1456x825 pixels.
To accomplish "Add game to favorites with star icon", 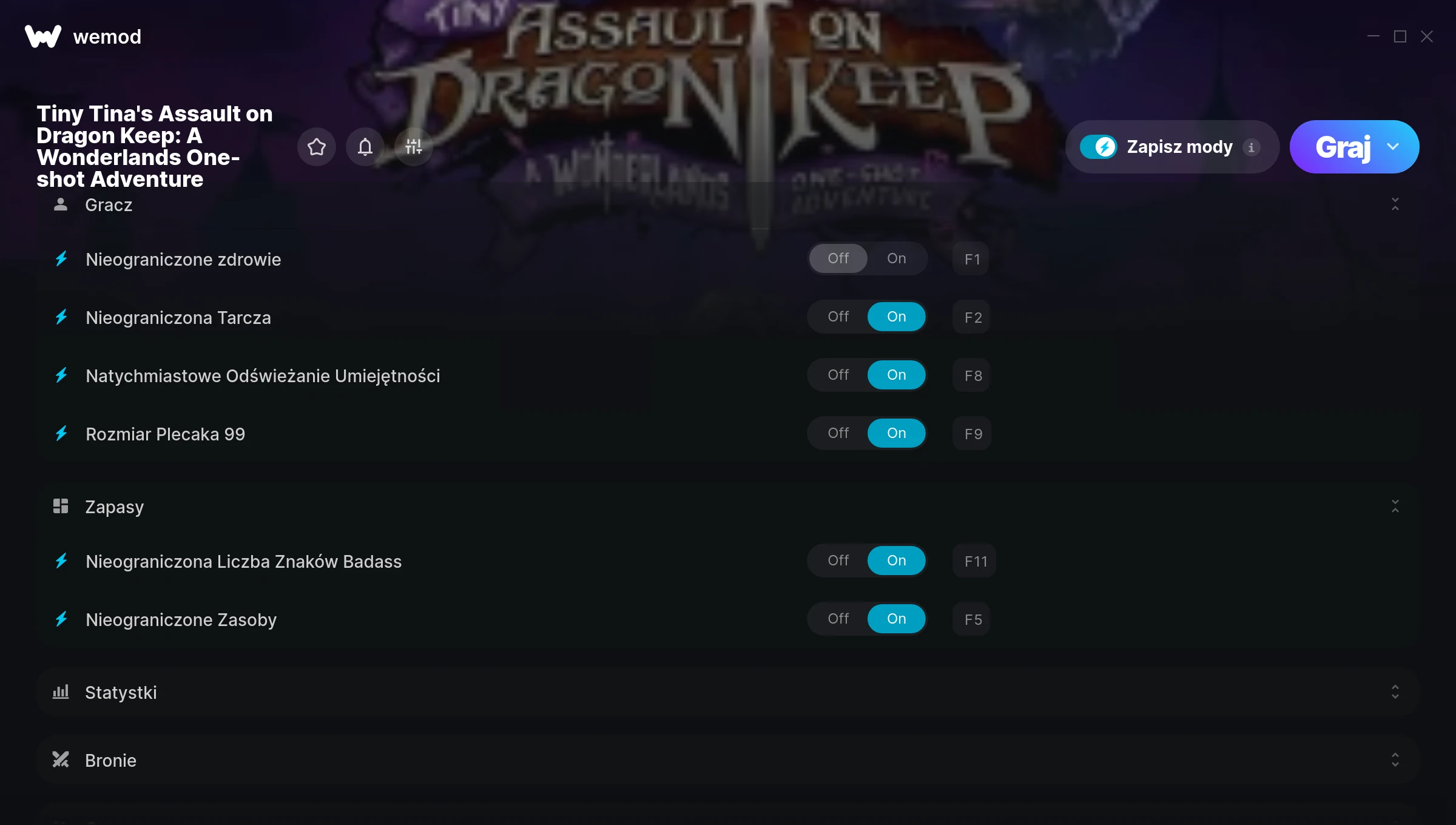I will coord(317,147).
